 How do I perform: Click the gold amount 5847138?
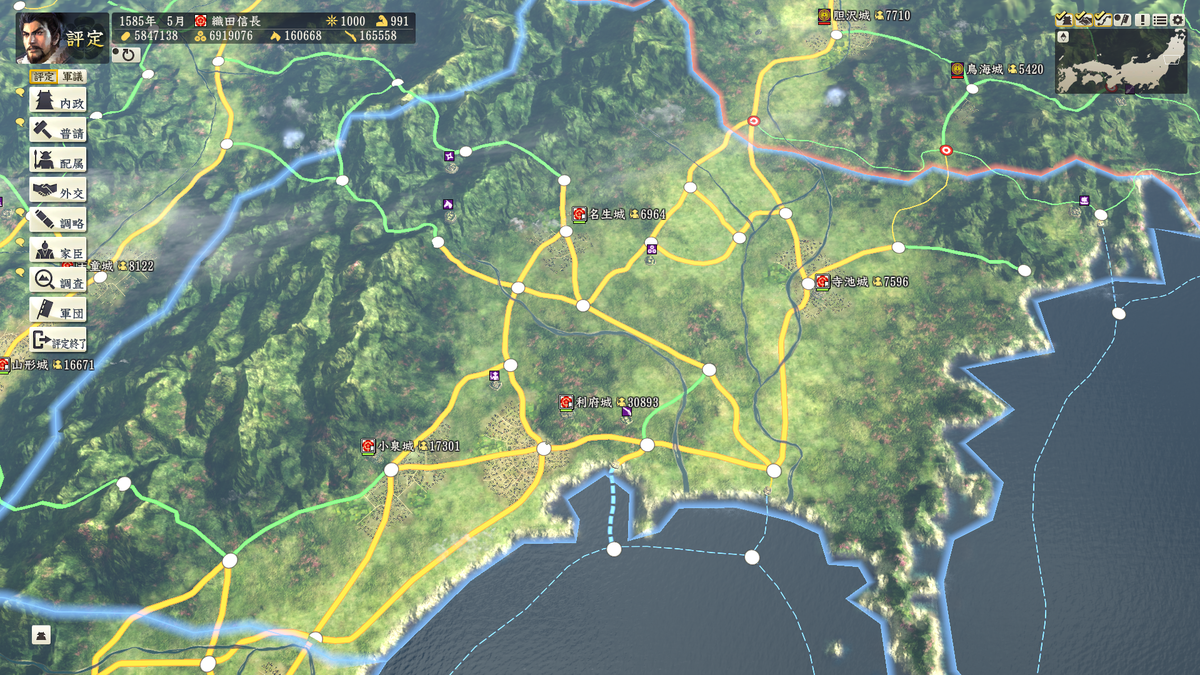pyautogui.click(x=156, y=35)
